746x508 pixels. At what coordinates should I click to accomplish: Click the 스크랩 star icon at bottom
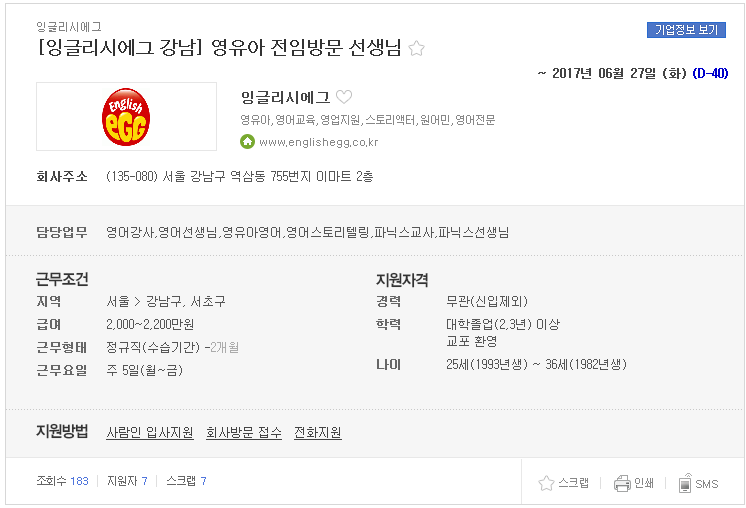pos(546,483)
